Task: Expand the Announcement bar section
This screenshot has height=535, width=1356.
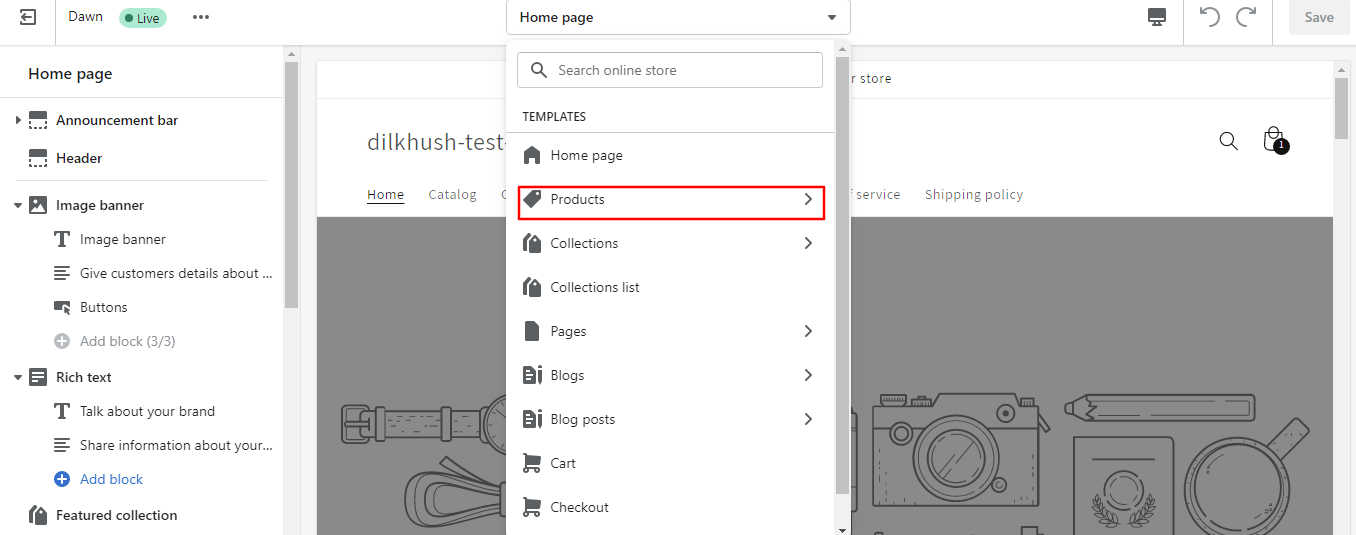Action: tap(18, 120)
